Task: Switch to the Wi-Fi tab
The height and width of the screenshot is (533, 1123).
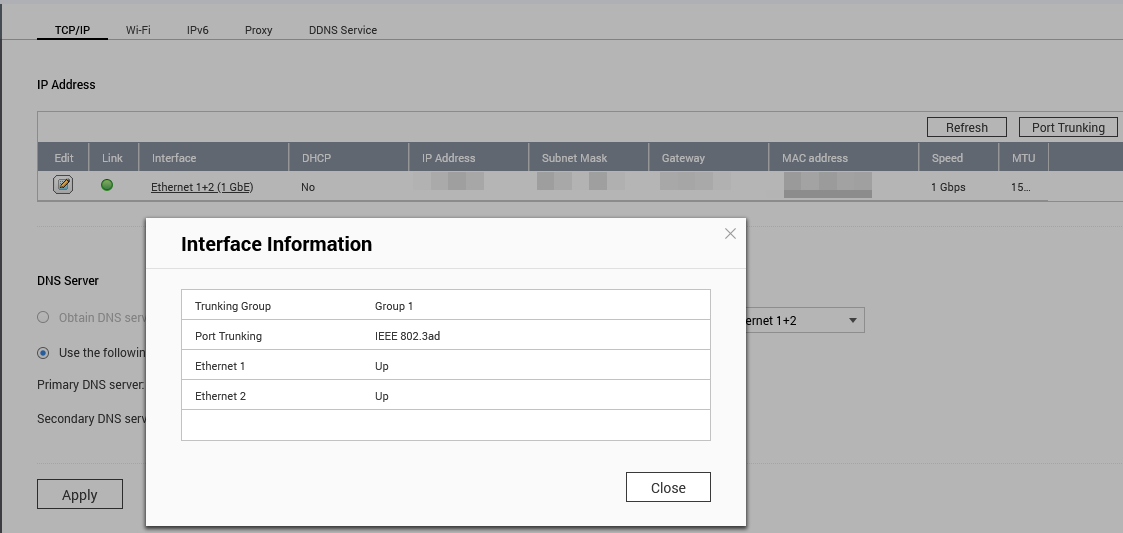Action: coord(138,30)
